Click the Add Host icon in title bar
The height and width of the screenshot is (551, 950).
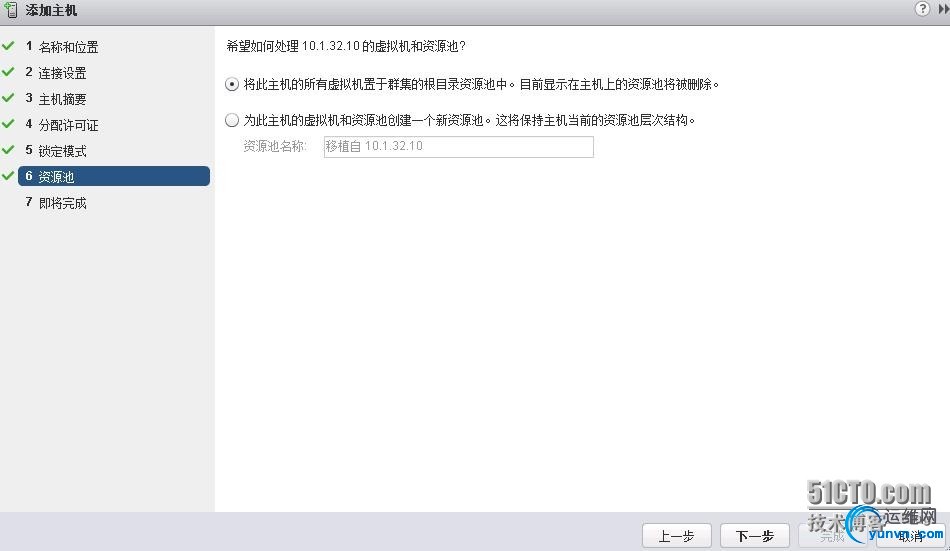click(x=11, y=10)
